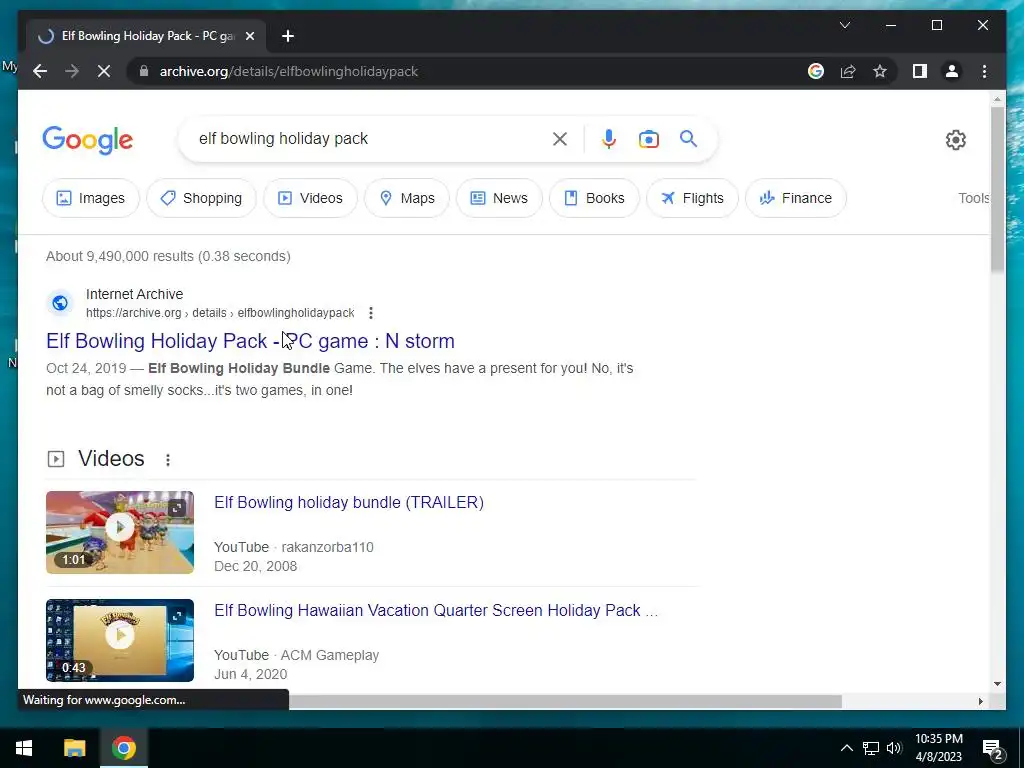Submit search with the magnifier icon
Image resolution: width=1024 pixels, height=768 pixels.
[x=688, y=138]
